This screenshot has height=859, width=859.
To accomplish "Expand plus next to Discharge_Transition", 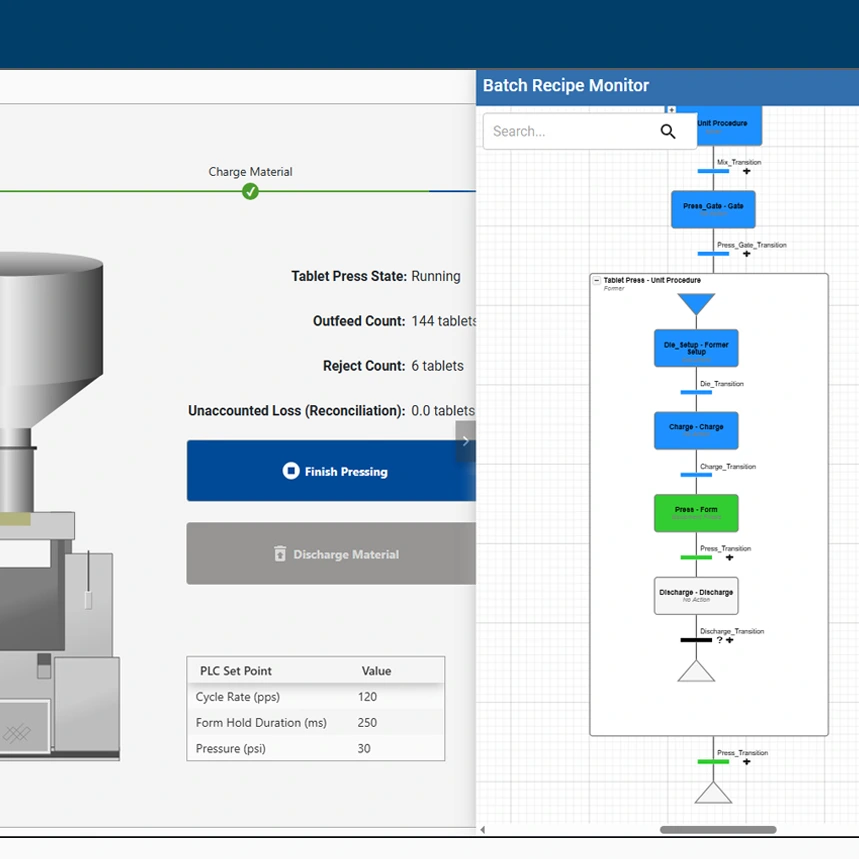I will (729, 640).
